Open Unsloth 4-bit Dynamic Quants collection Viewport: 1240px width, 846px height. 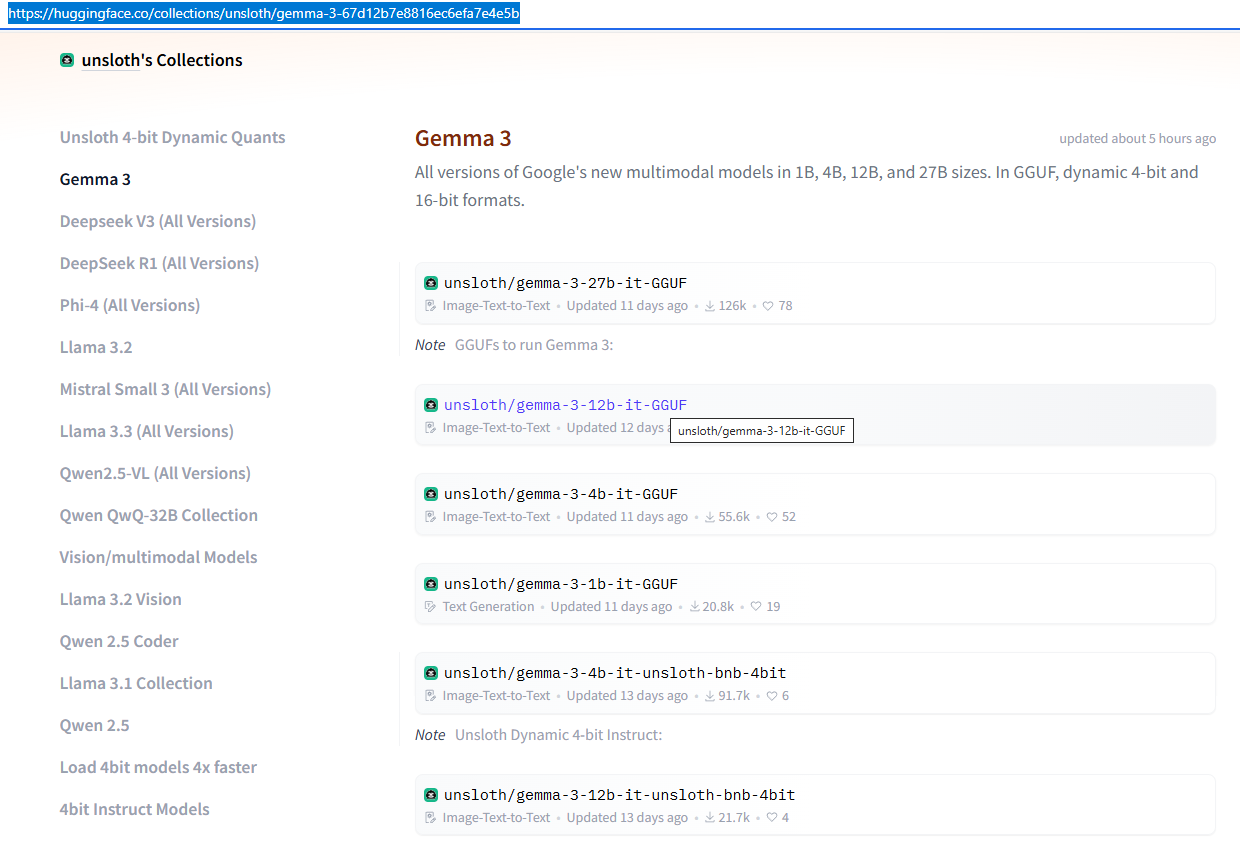tap(172, 137)
